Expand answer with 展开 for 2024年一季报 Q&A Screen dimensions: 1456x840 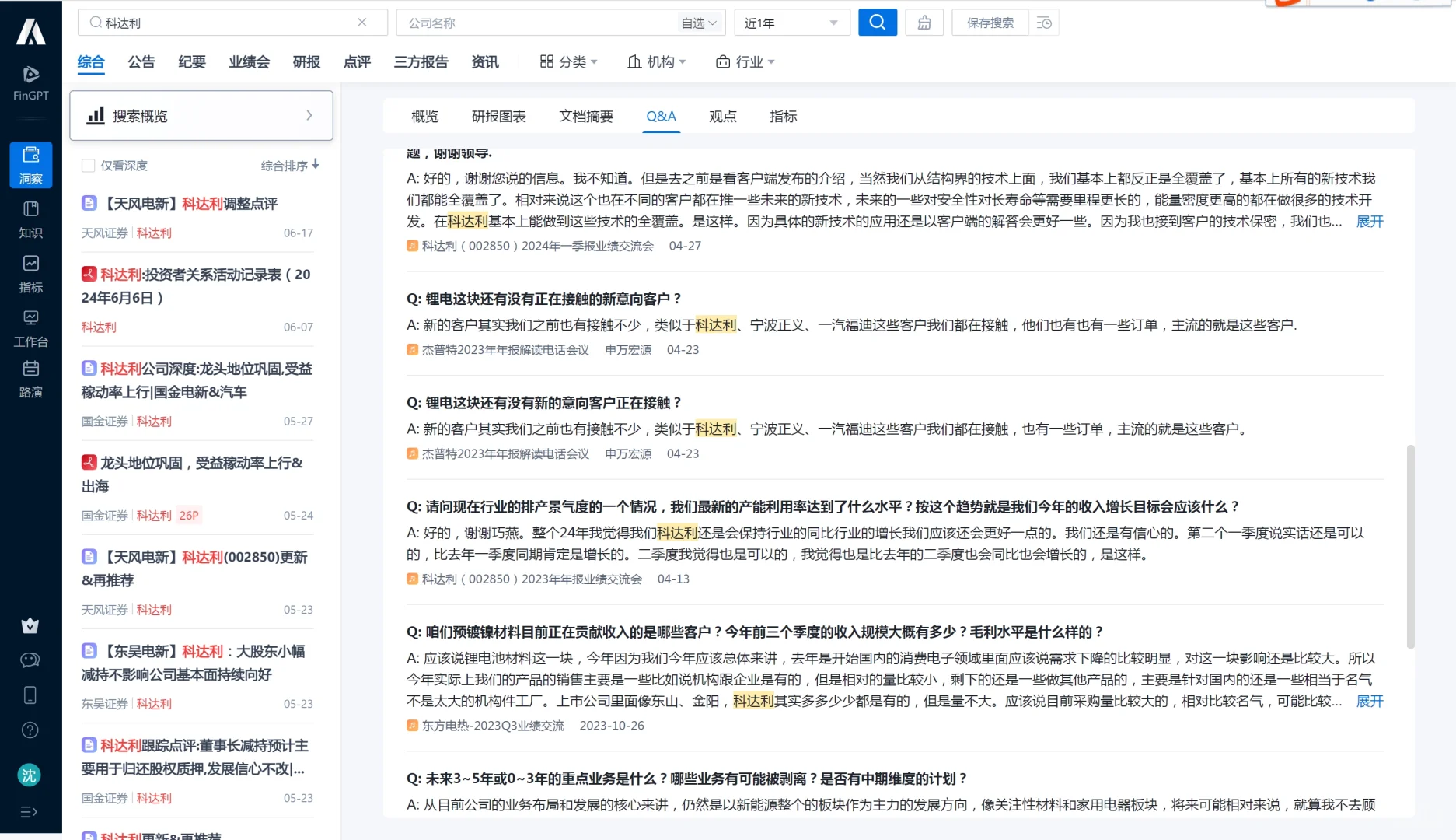coord(1370,222)
